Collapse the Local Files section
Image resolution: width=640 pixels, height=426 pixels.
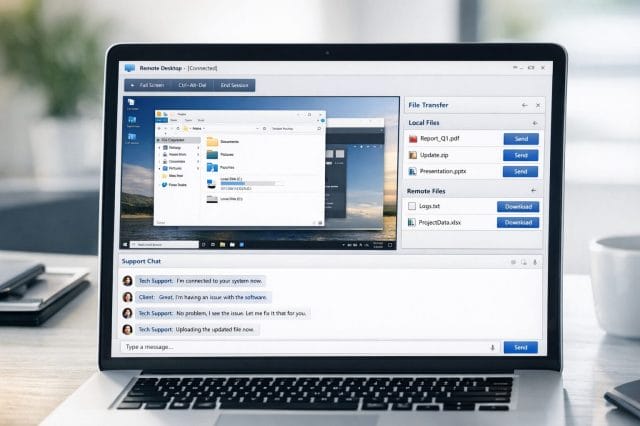pyautogui.click(x=535, y=123)
